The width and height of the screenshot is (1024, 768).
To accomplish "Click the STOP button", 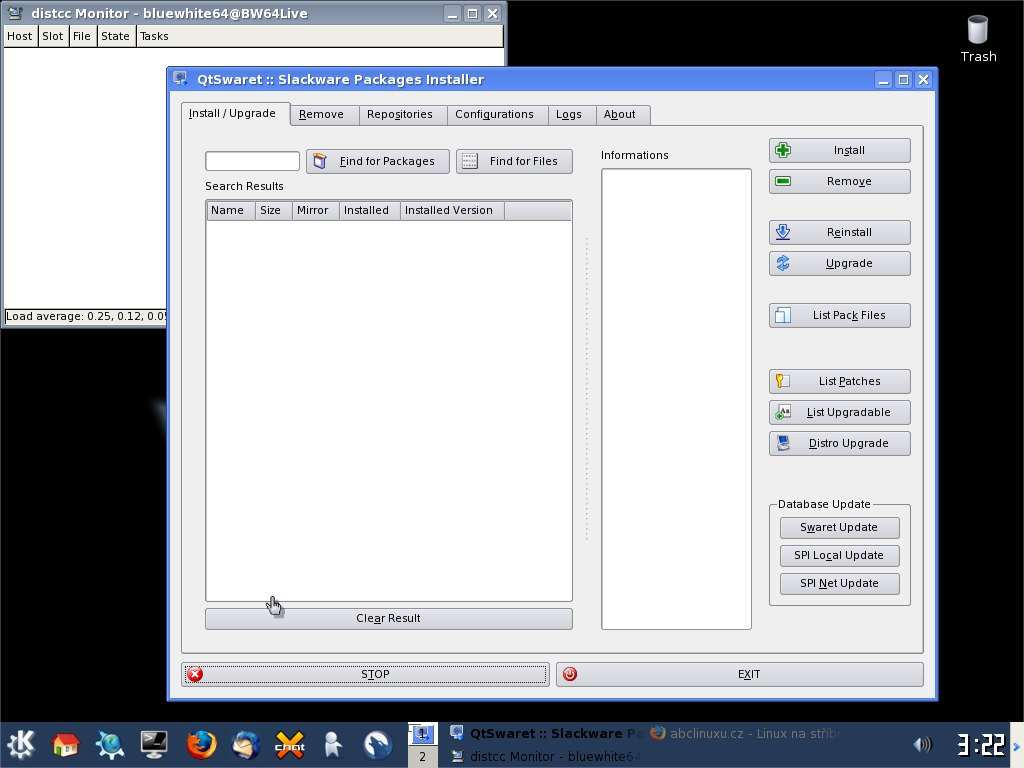I will coord(365,675).
